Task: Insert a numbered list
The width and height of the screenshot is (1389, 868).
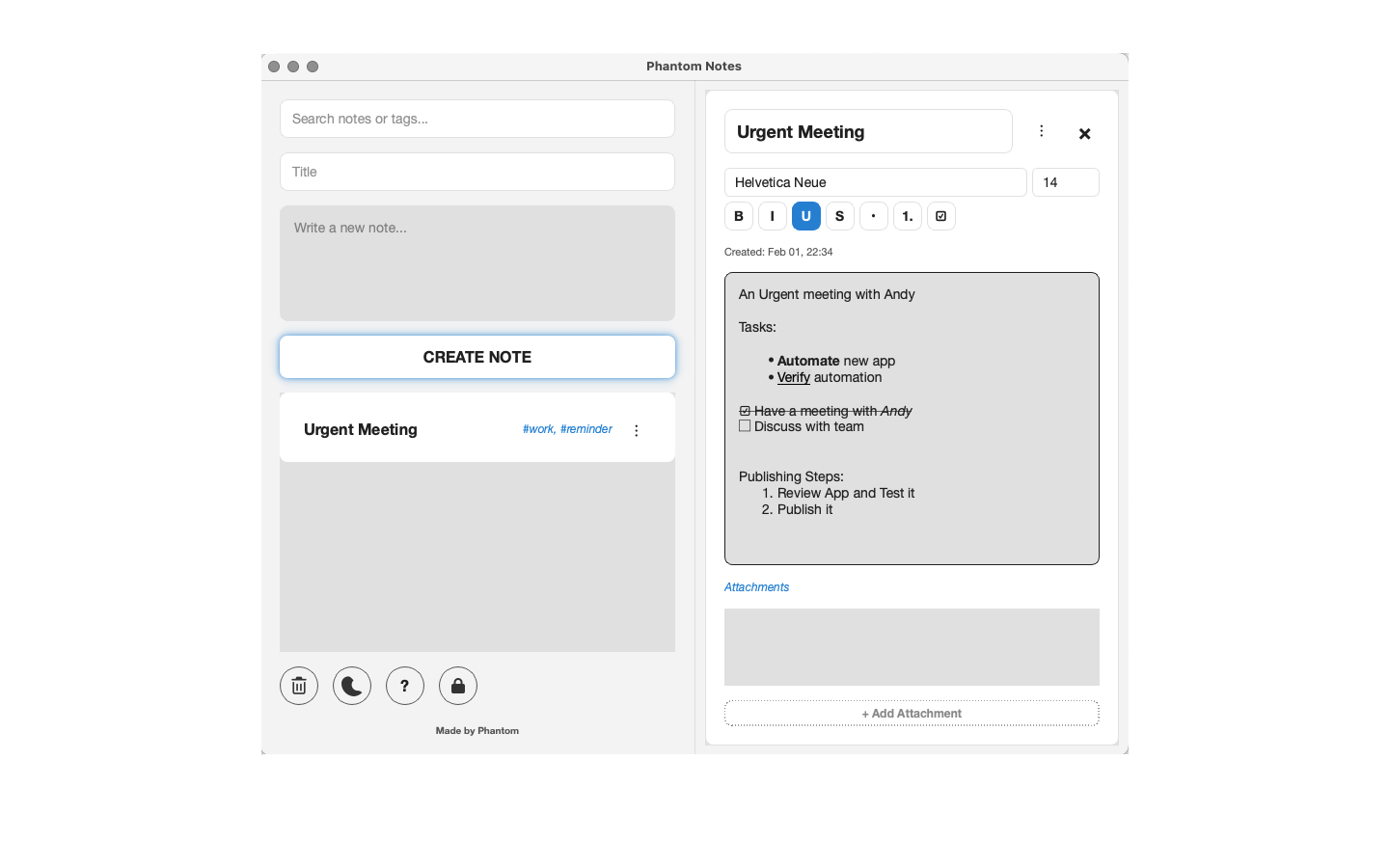Action: [x=907, y=215]
